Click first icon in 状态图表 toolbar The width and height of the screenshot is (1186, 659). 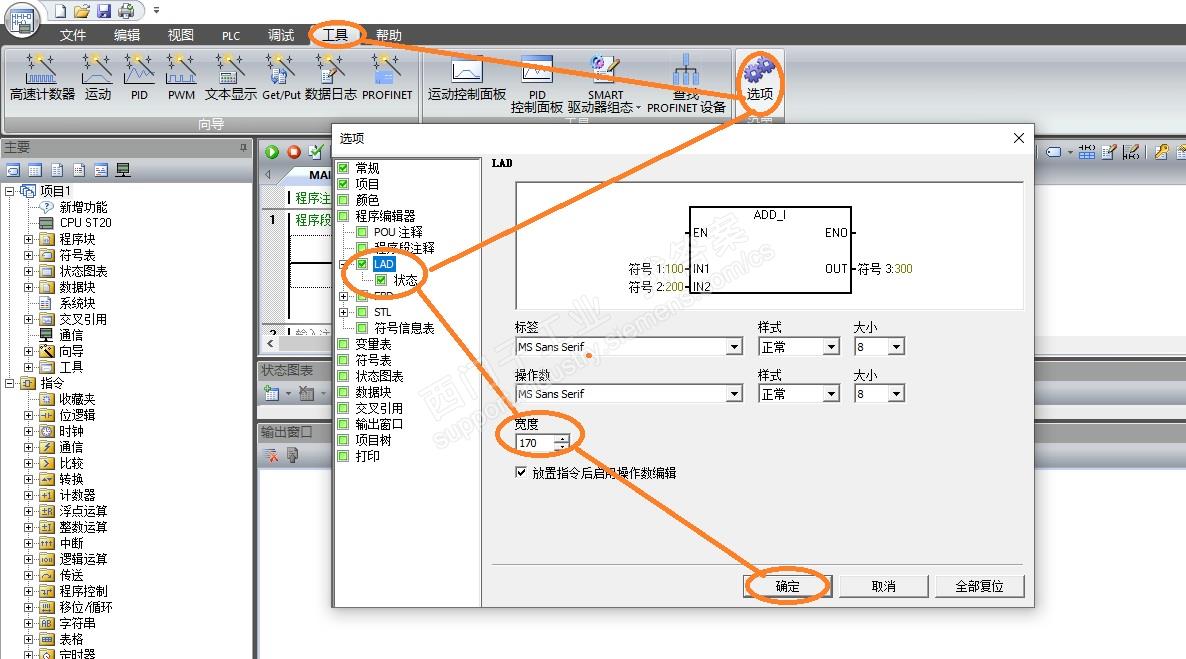point(271,393)
